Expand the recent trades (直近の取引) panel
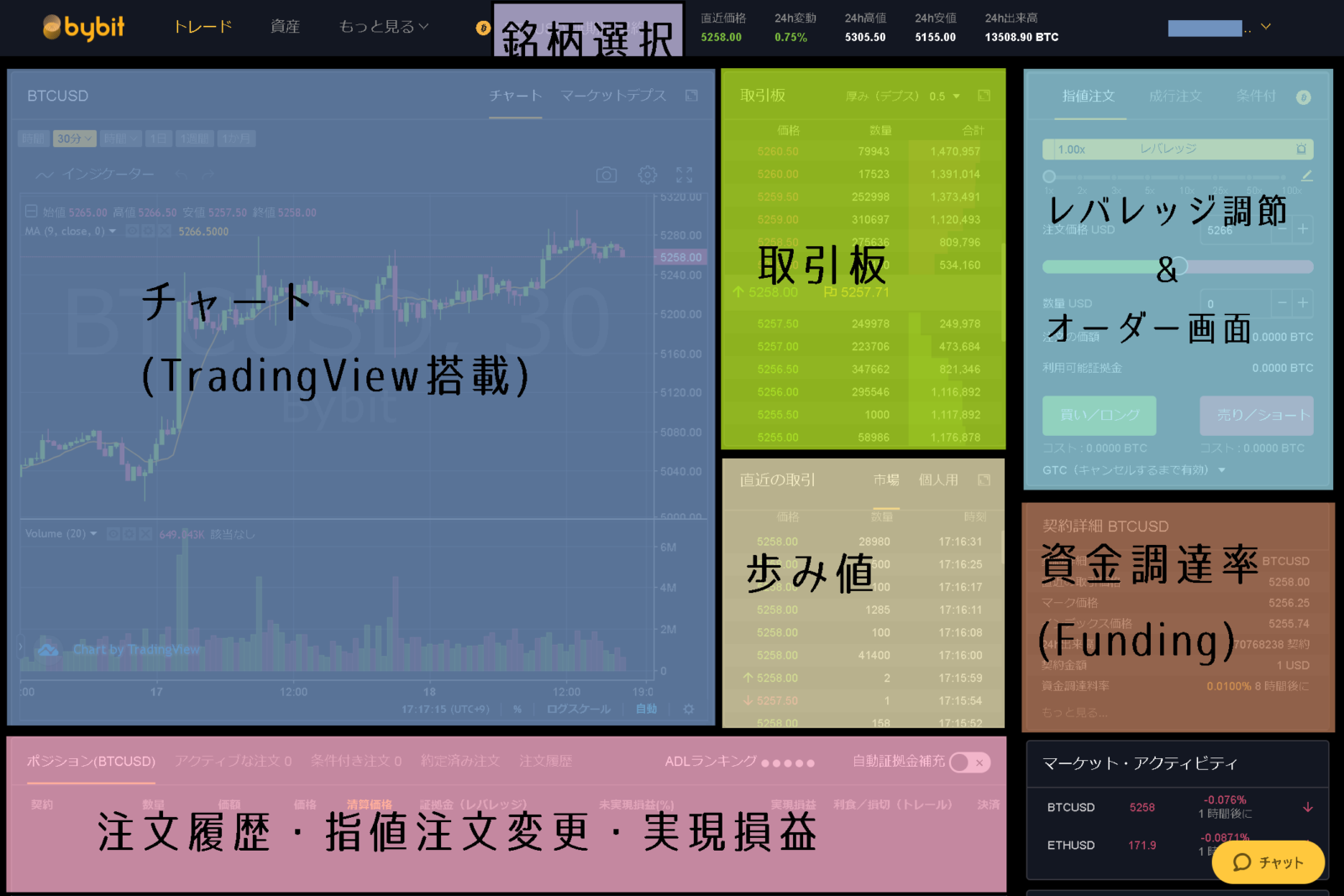The width and height of the screenshot is (1344, 896). click(x=984, y=479)
